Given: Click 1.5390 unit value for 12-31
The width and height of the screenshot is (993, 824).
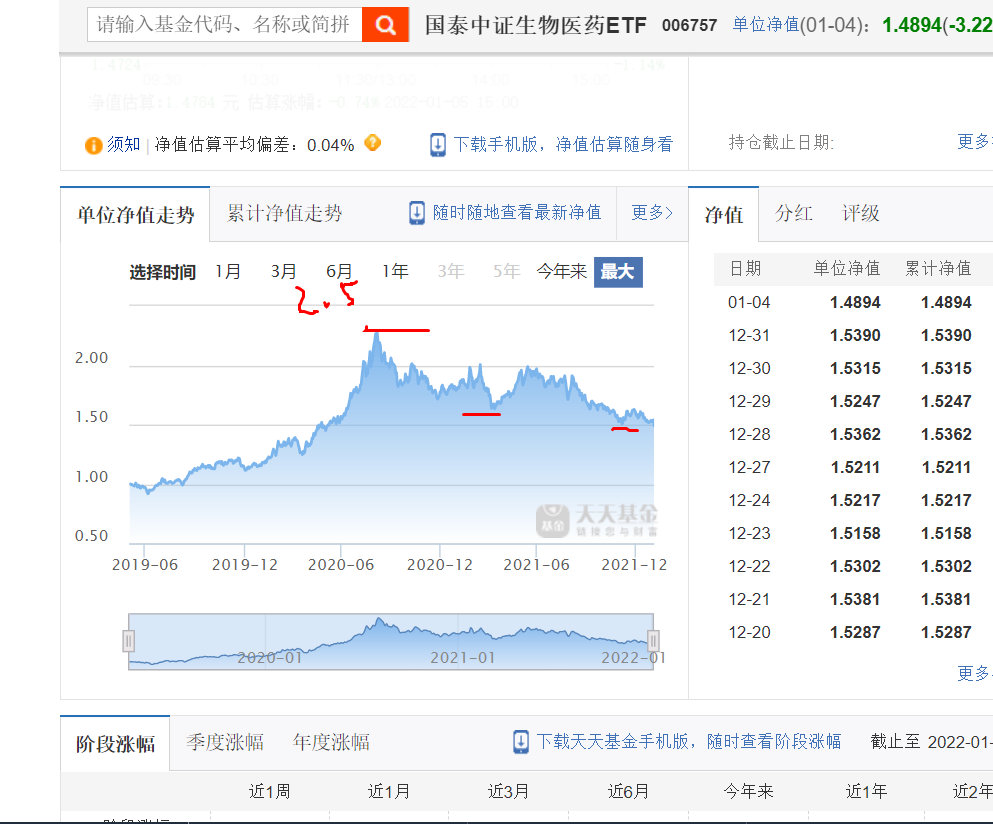Looking at the screenshot, I should point(855,335).
